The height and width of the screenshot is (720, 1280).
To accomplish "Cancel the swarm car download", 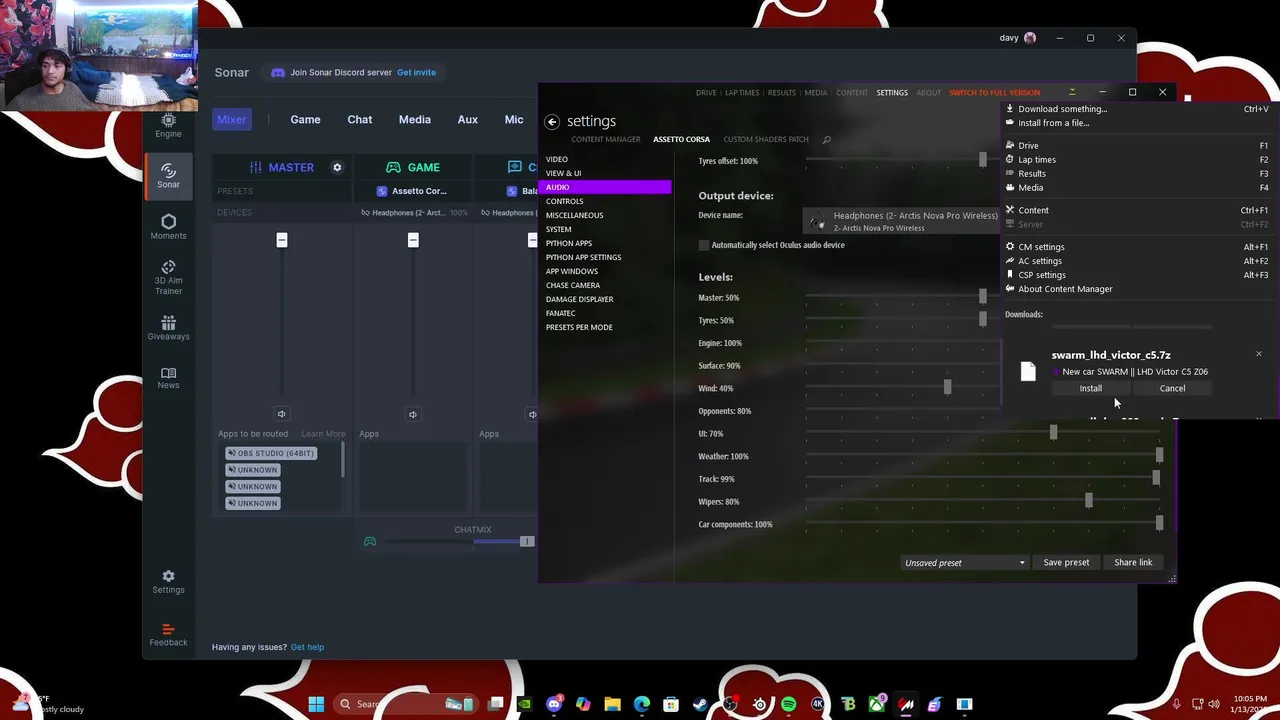I will (1172, 388).
